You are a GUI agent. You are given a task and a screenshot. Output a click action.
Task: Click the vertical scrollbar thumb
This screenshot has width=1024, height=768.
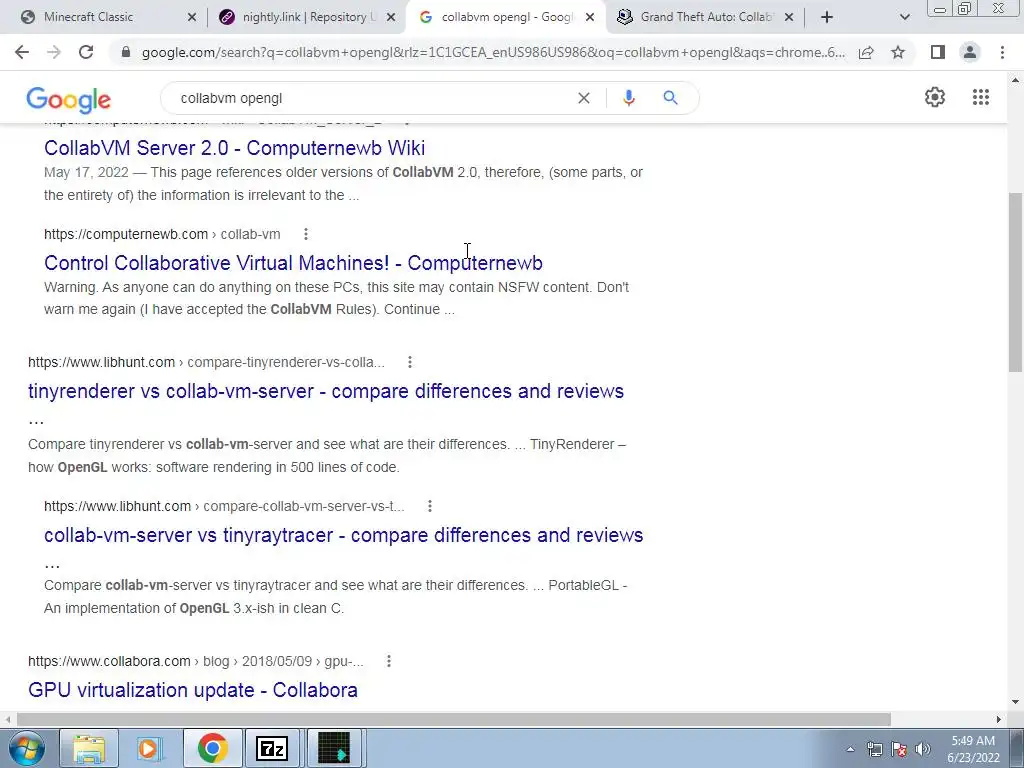click(x=1015, y=281)
